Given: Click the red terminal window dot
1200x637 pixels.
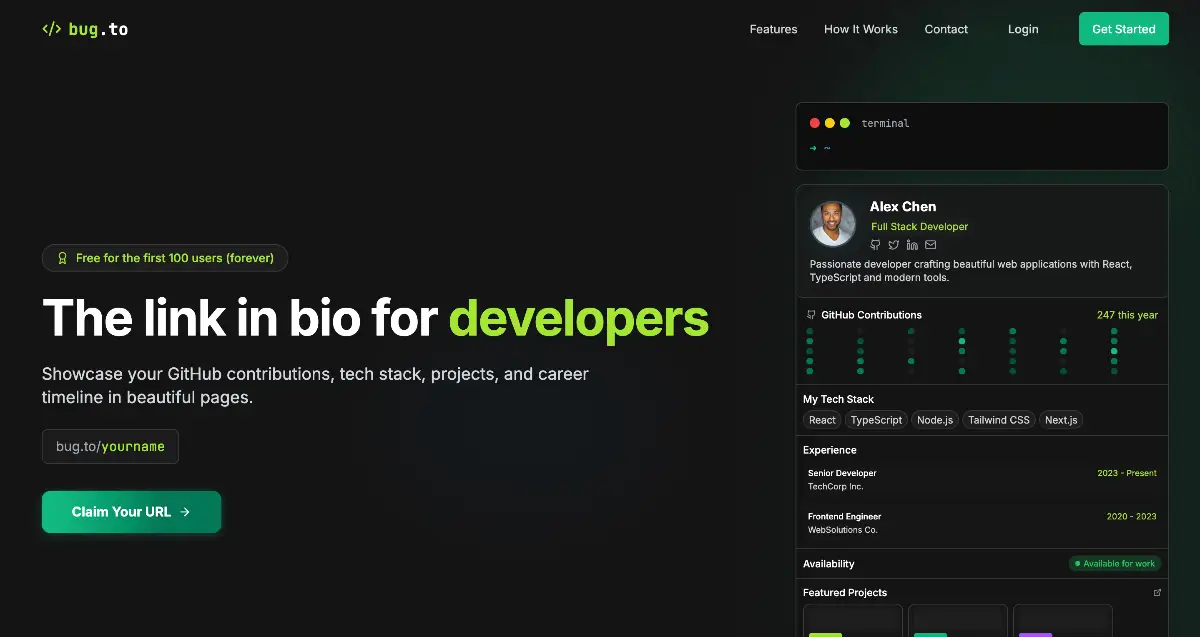Looking at the screenshot, I should coord(815,123).
